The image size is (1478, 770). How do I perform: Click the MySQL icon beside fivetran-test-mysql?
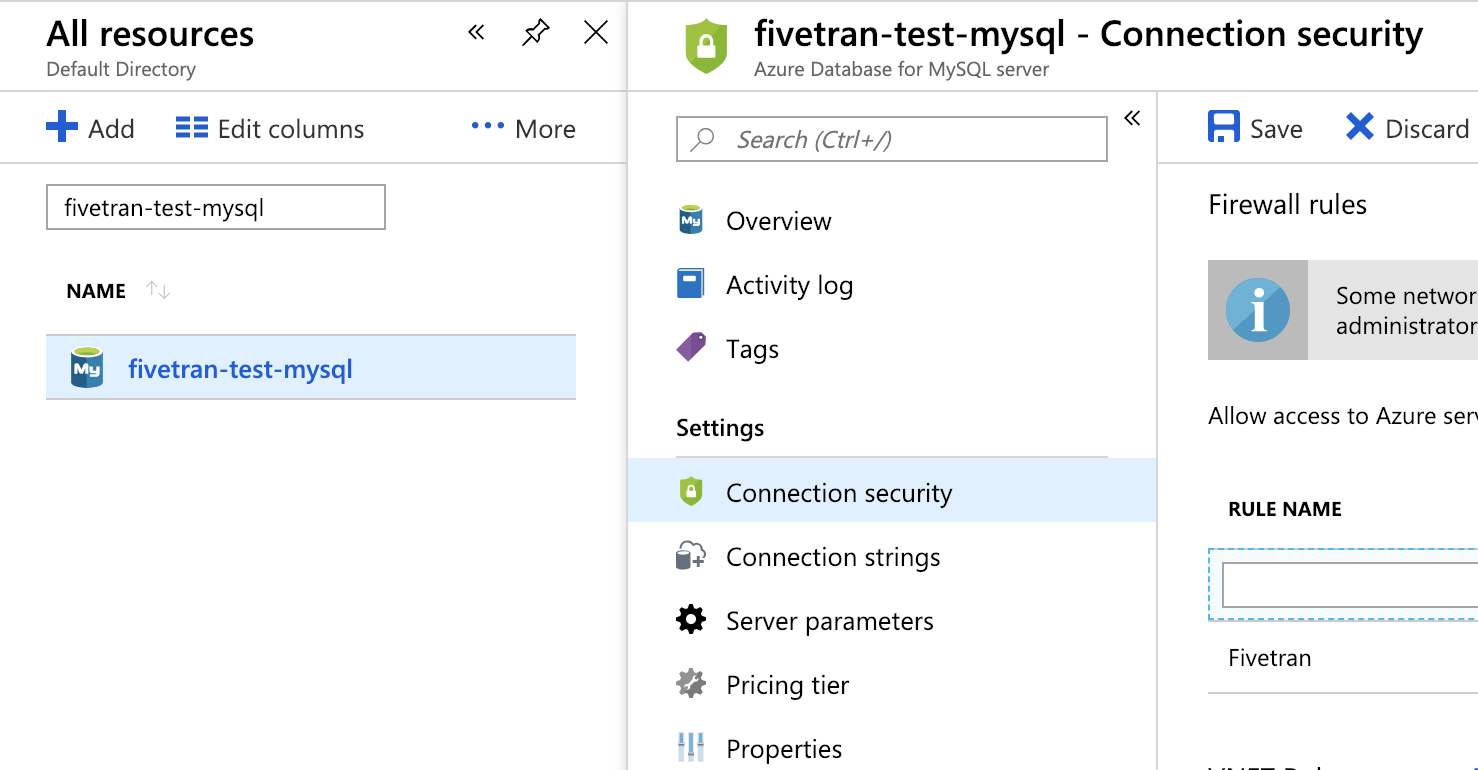(87, 368)
